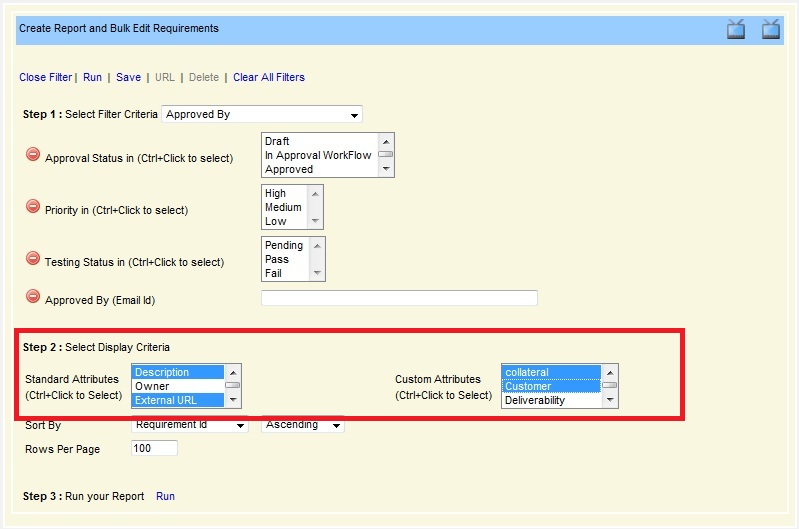Click the Save link
The image size is (799, 529).
coord(128,77)
